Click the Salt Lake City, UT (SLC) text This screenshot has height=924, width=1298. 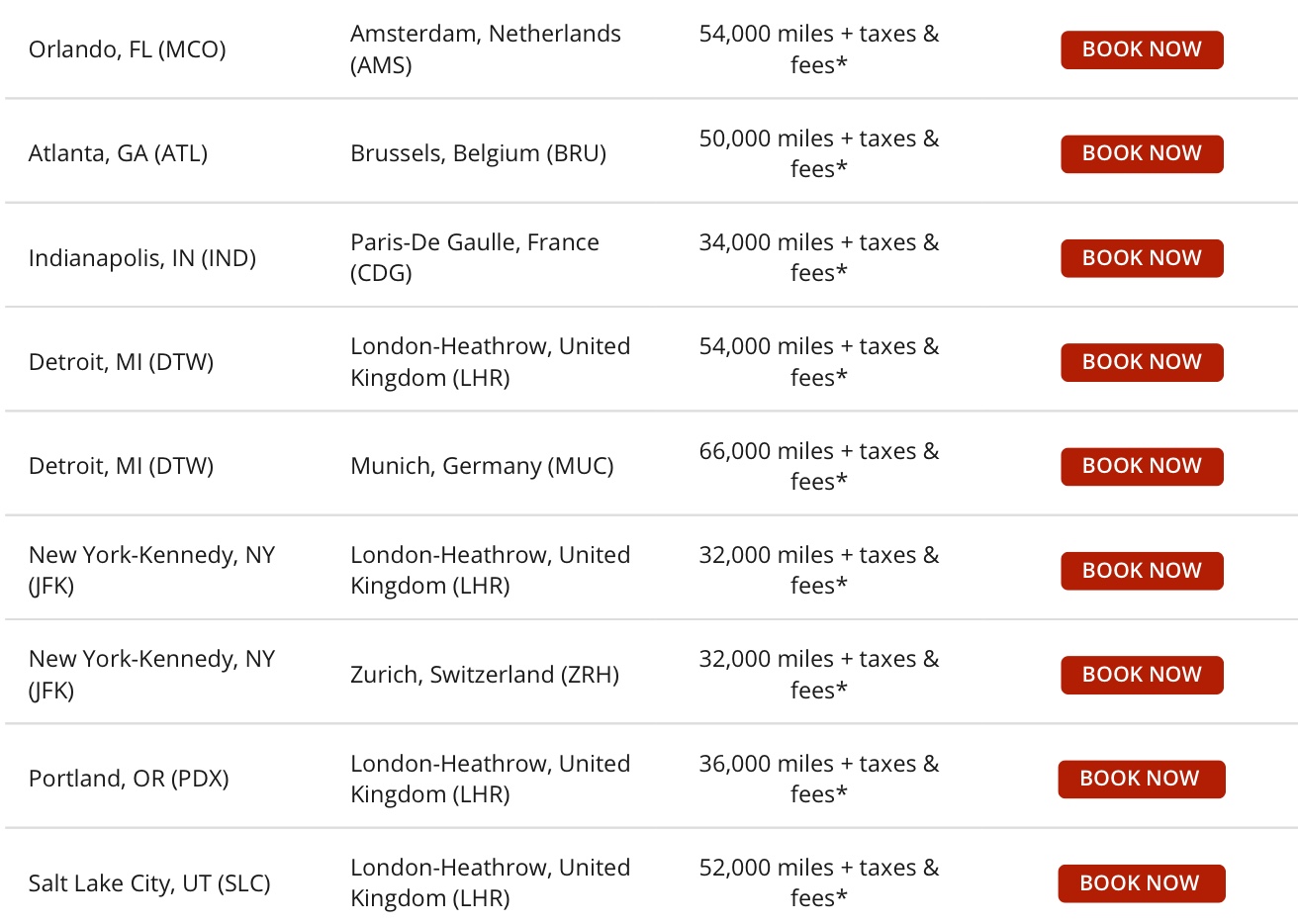(149, 883)
